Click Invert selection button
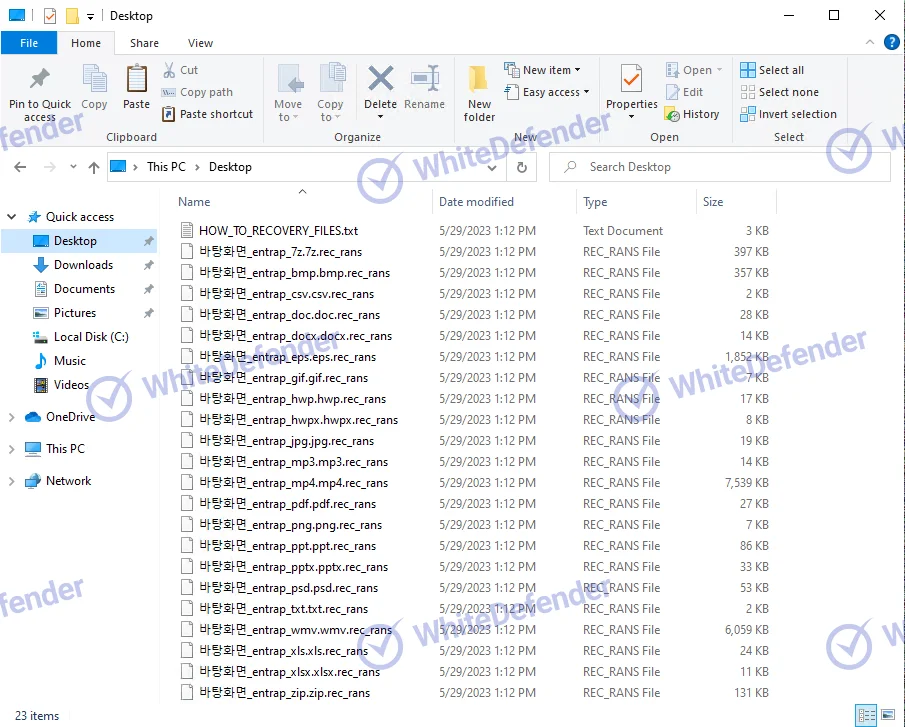The height and width of the screenshot is (727, 905). pos(788,114)
